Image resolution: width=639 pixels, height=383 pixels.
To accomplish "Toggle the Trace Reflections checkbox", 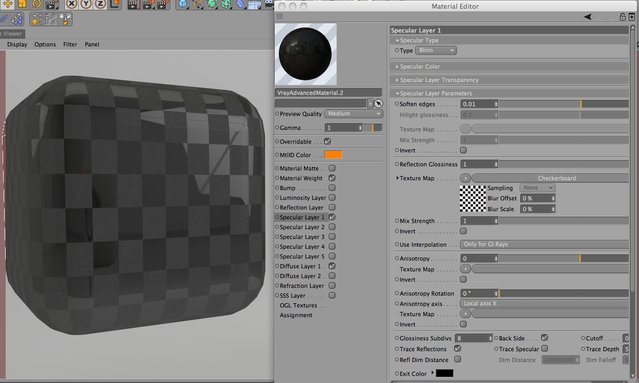I will click(458, 349).
